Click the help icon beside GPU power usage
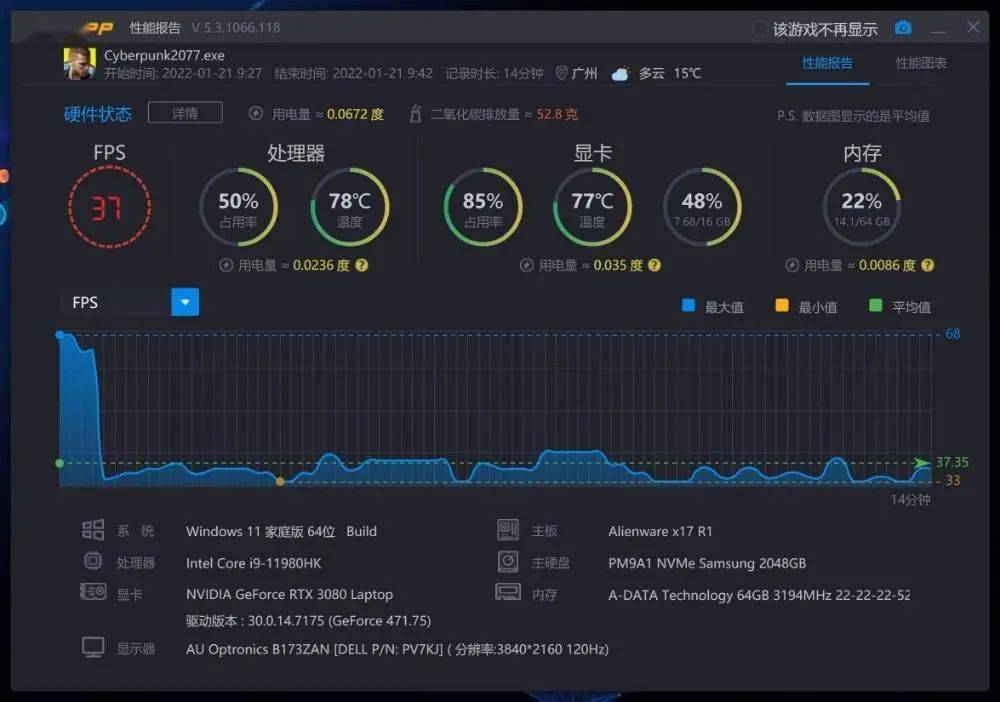Viewport: 1000px width, 702px height. (654, 266)
